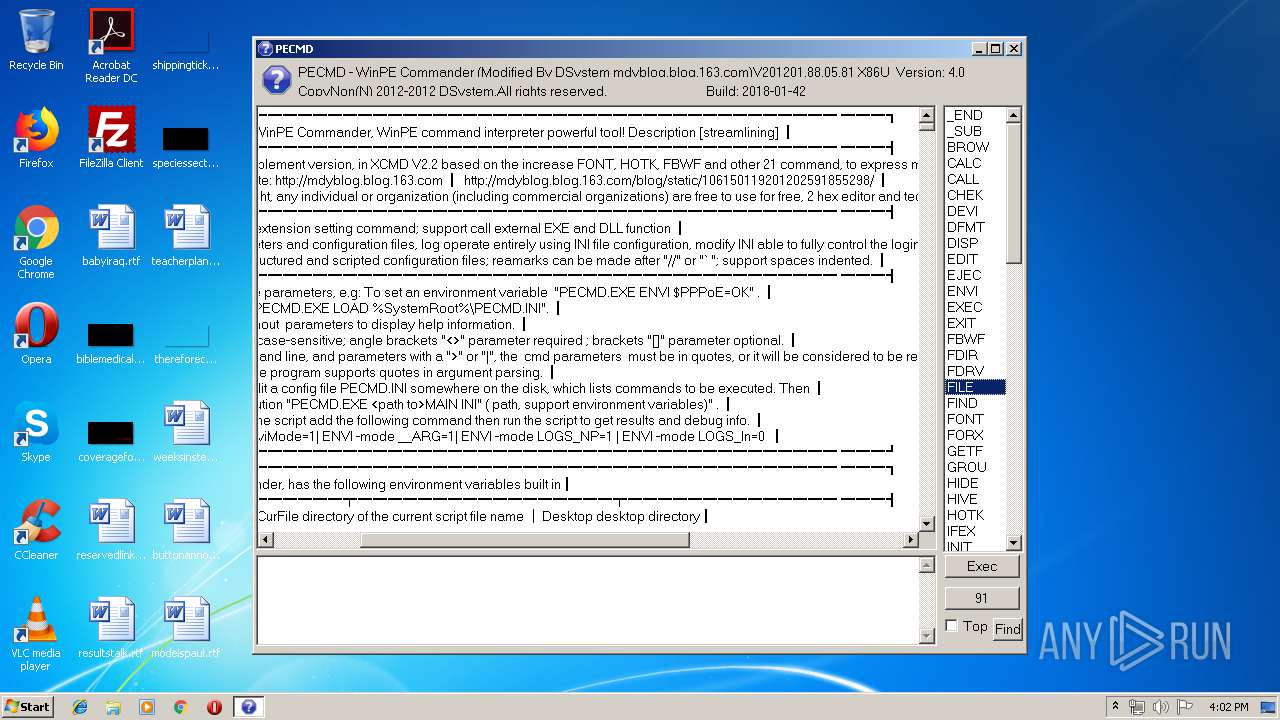This screenshot has width=1280, height=720.
Task: Click help text vertical scroll down arrow
Action: click(926, 524)
